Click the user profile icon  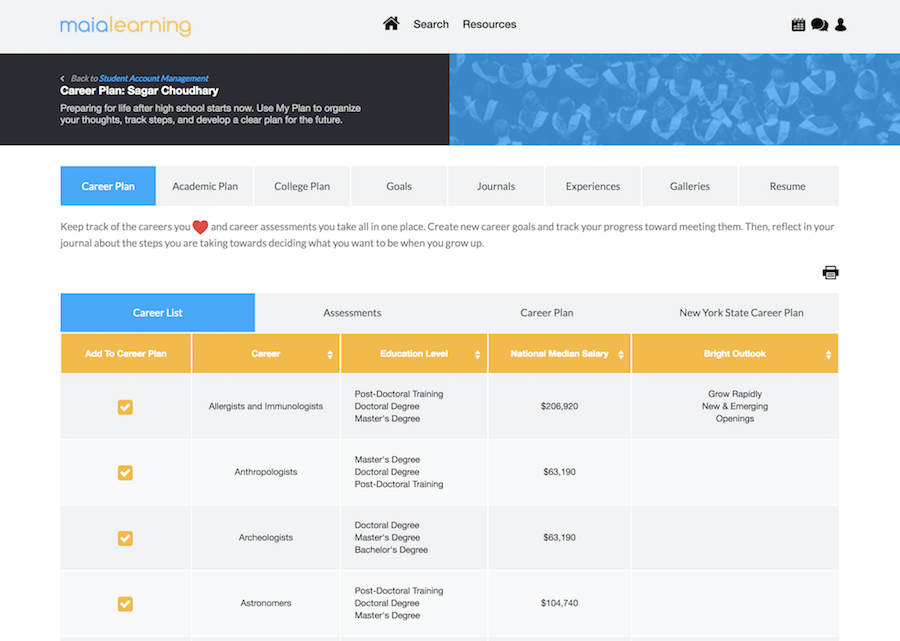click(x=840, y=25)
